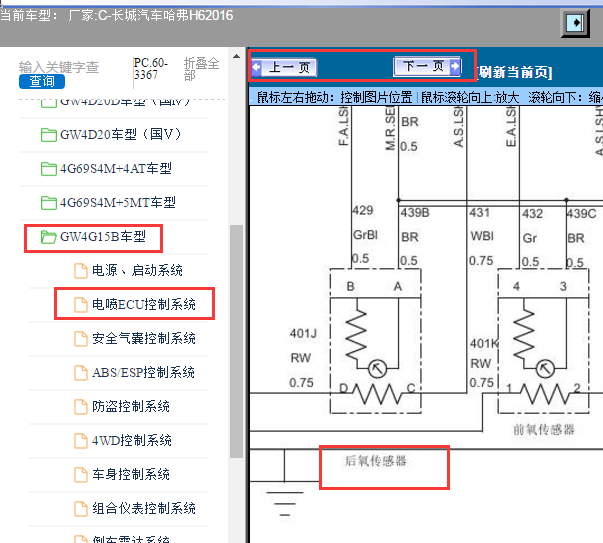The image size is (603, 543).
Task: Click wire label 401K in diagram
Action: (x=484, y=343)
